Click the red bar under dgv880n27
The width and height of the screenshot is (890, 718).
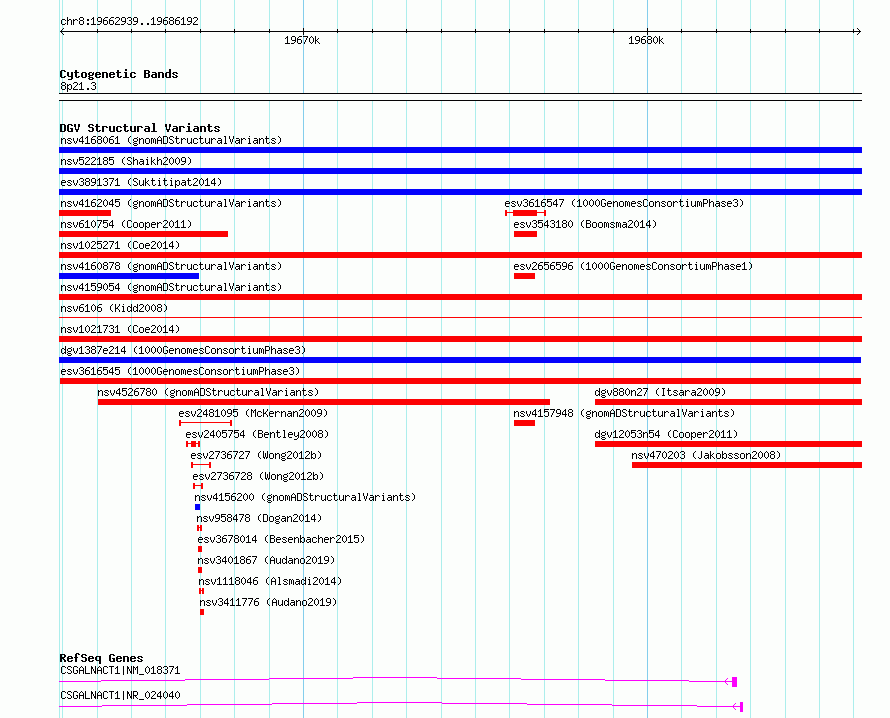click(728, 402)
